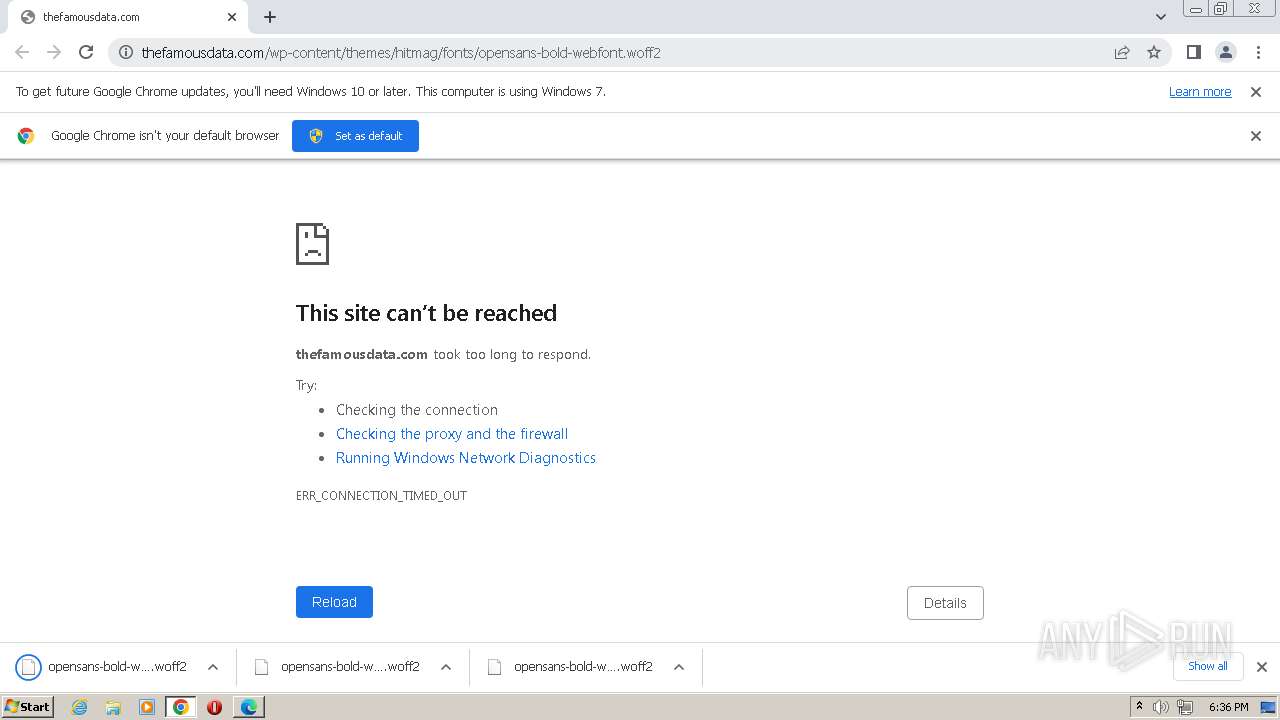Open the Windows Start menu
This screenshot has height=720, width=1280.
tap(27, 707)
